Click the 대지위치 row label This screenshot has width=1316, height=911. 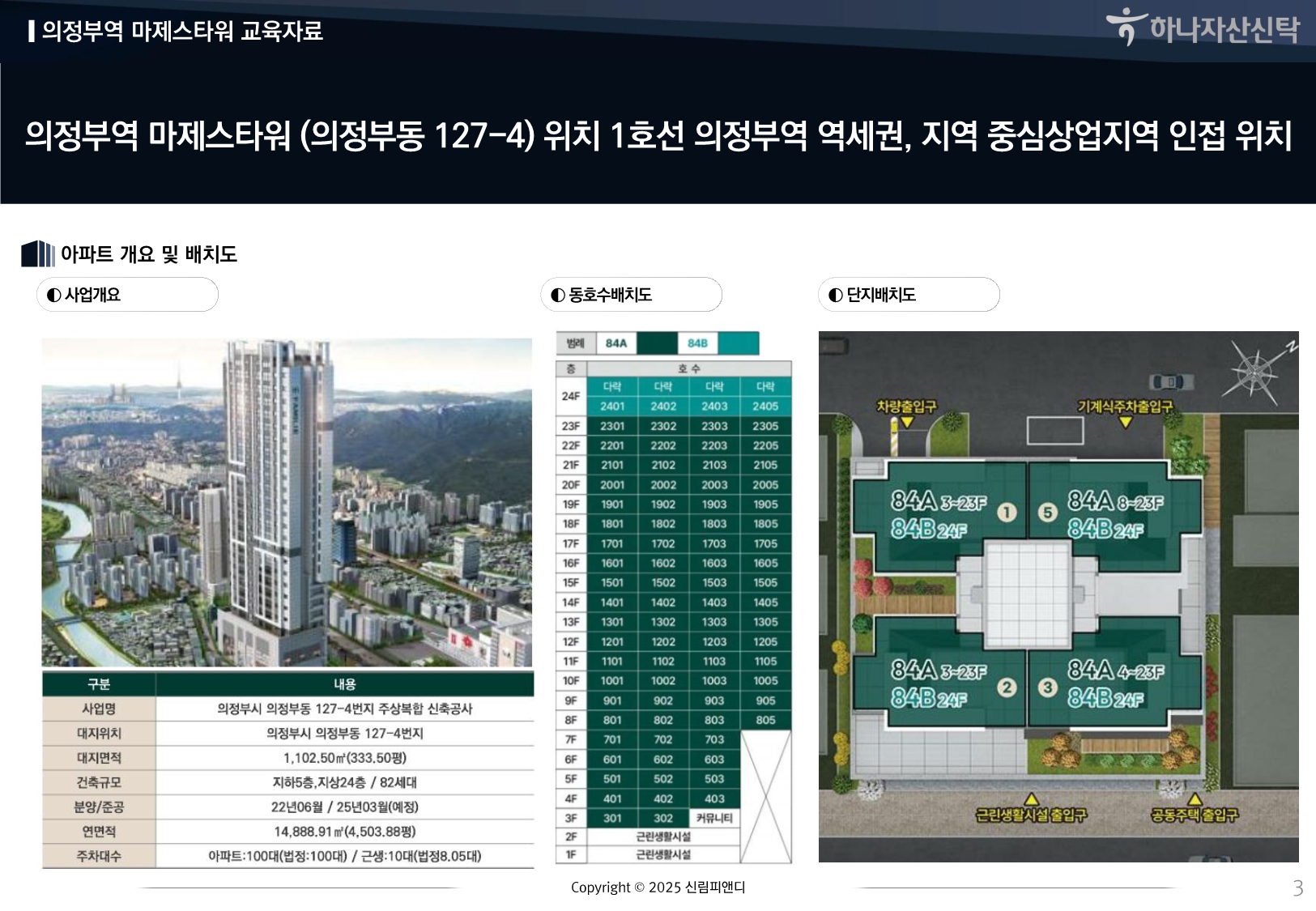point(99,733)
